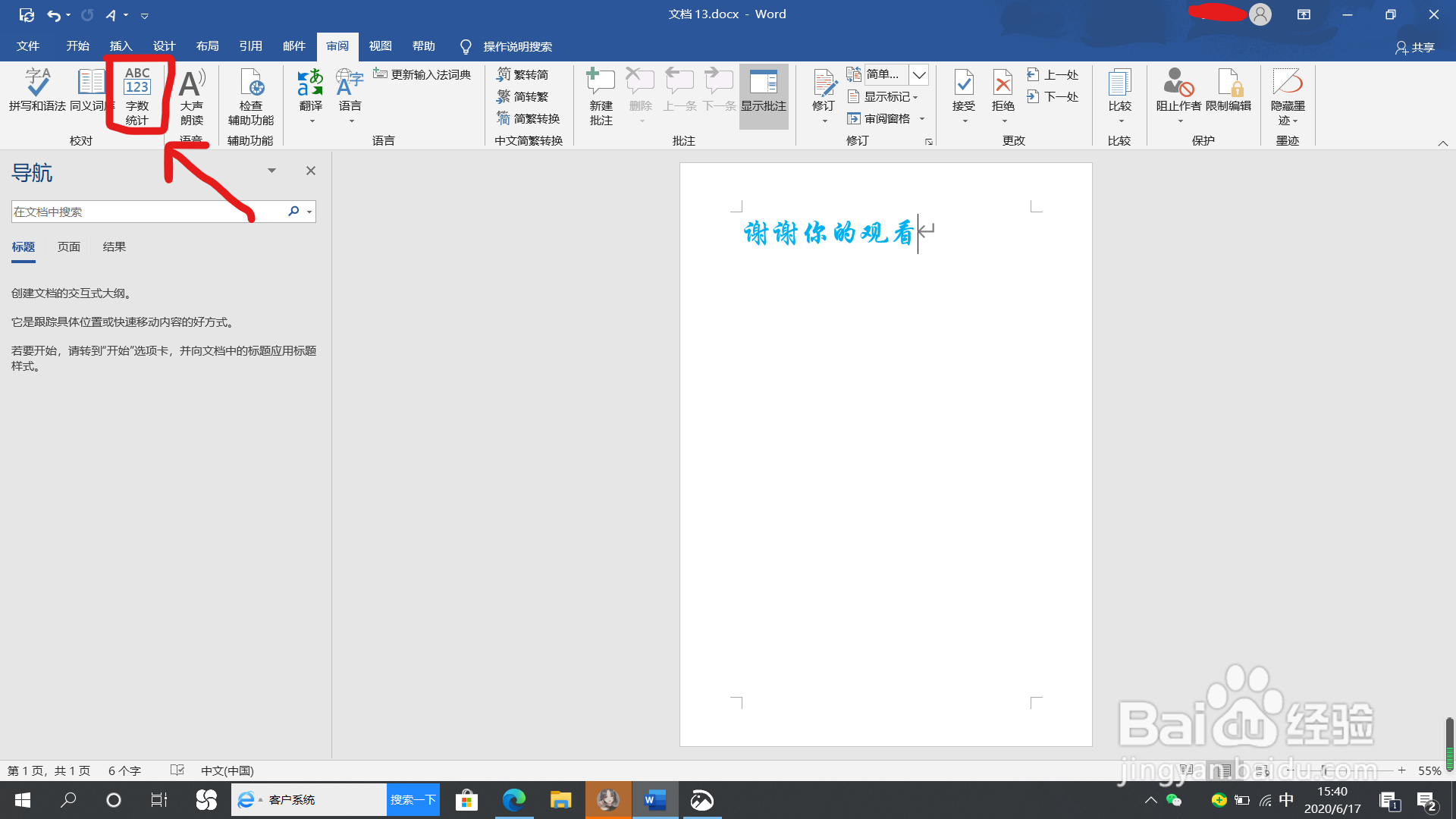1456x819 pixels.
Task: Click Accept (接受) change icon
Action: (x=964, y=89)
